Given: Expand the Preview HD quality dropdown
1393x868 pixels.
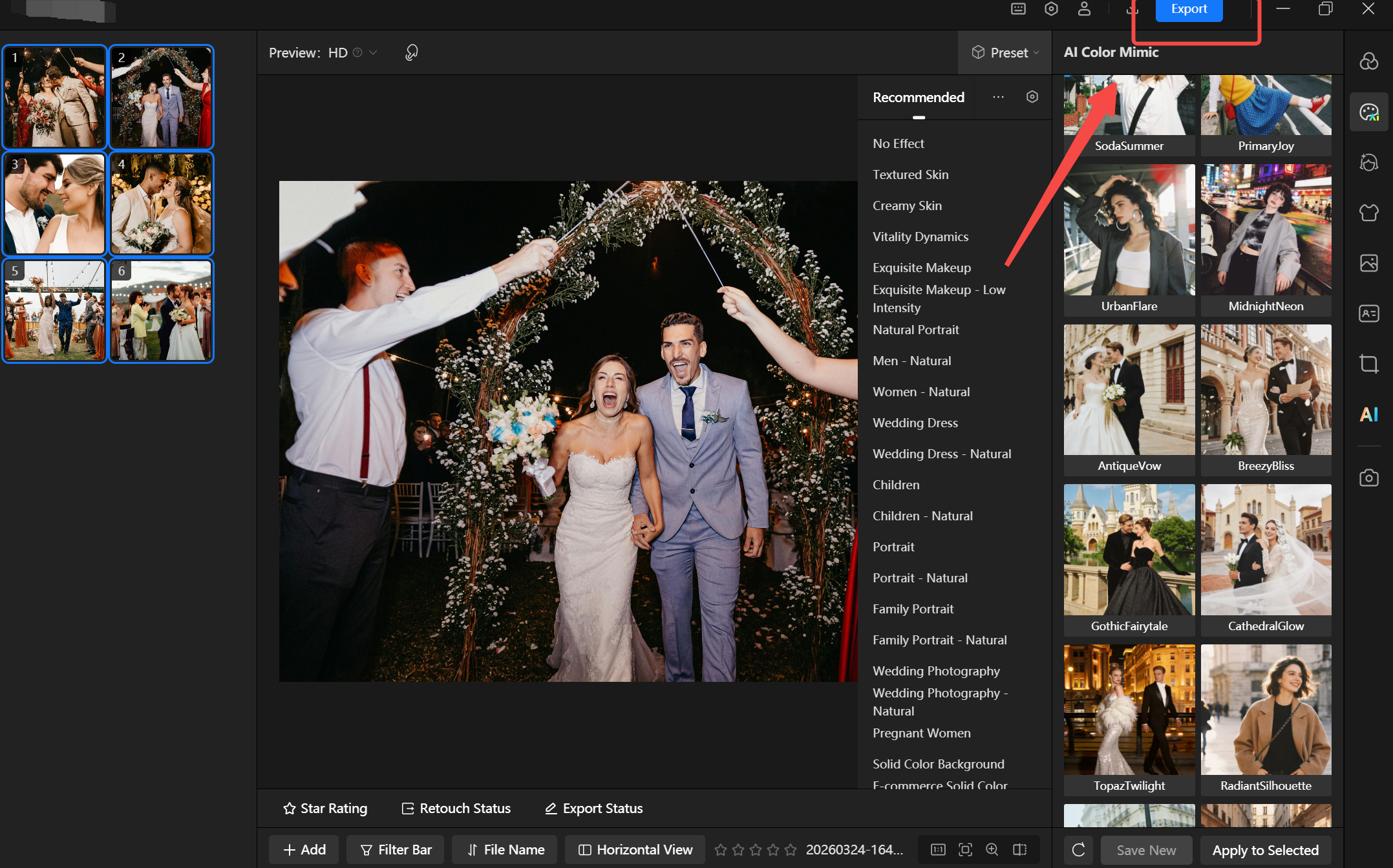Looking at the screenshot, I should (373, 53).
